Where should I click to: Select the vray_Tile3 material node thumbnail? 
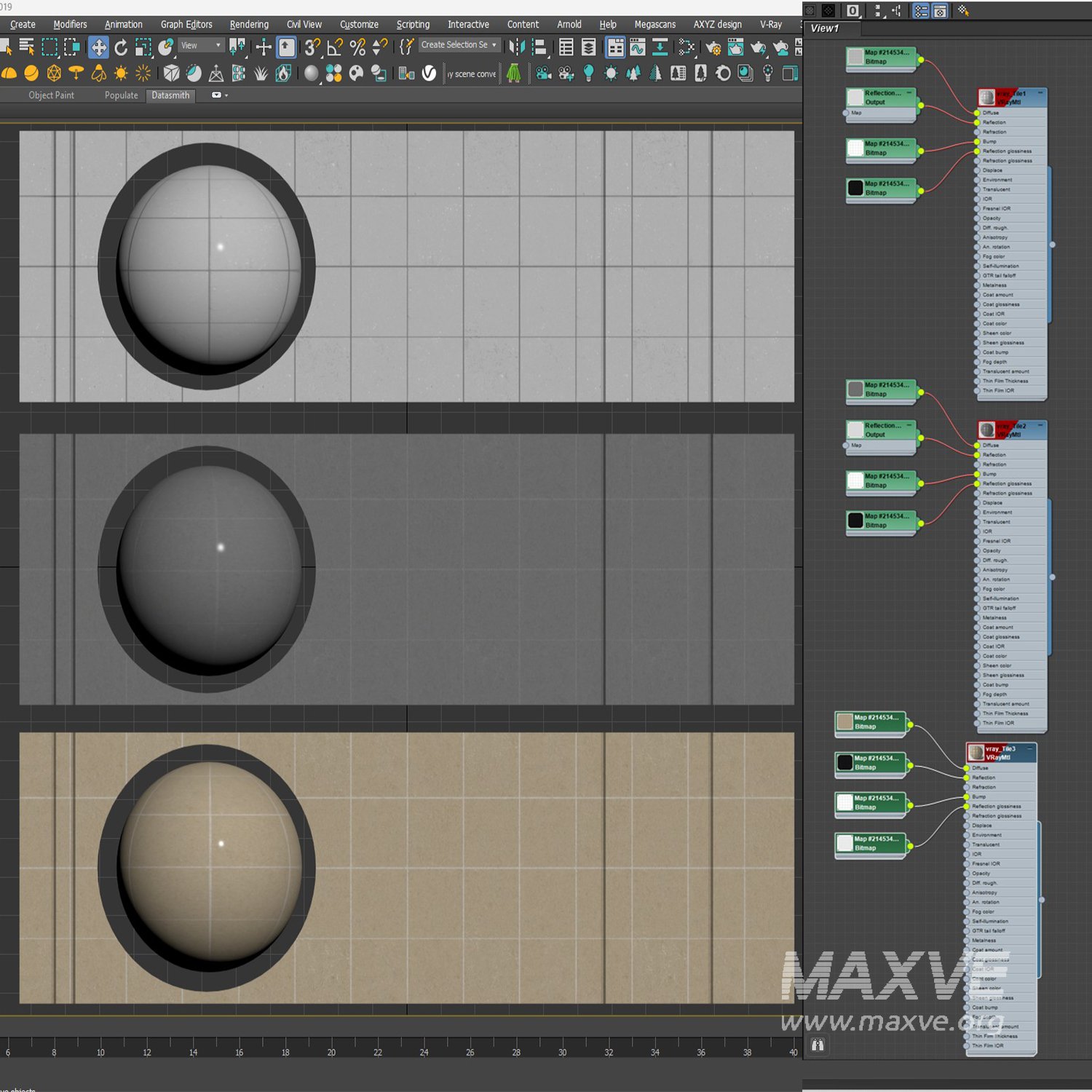point(976,753)
